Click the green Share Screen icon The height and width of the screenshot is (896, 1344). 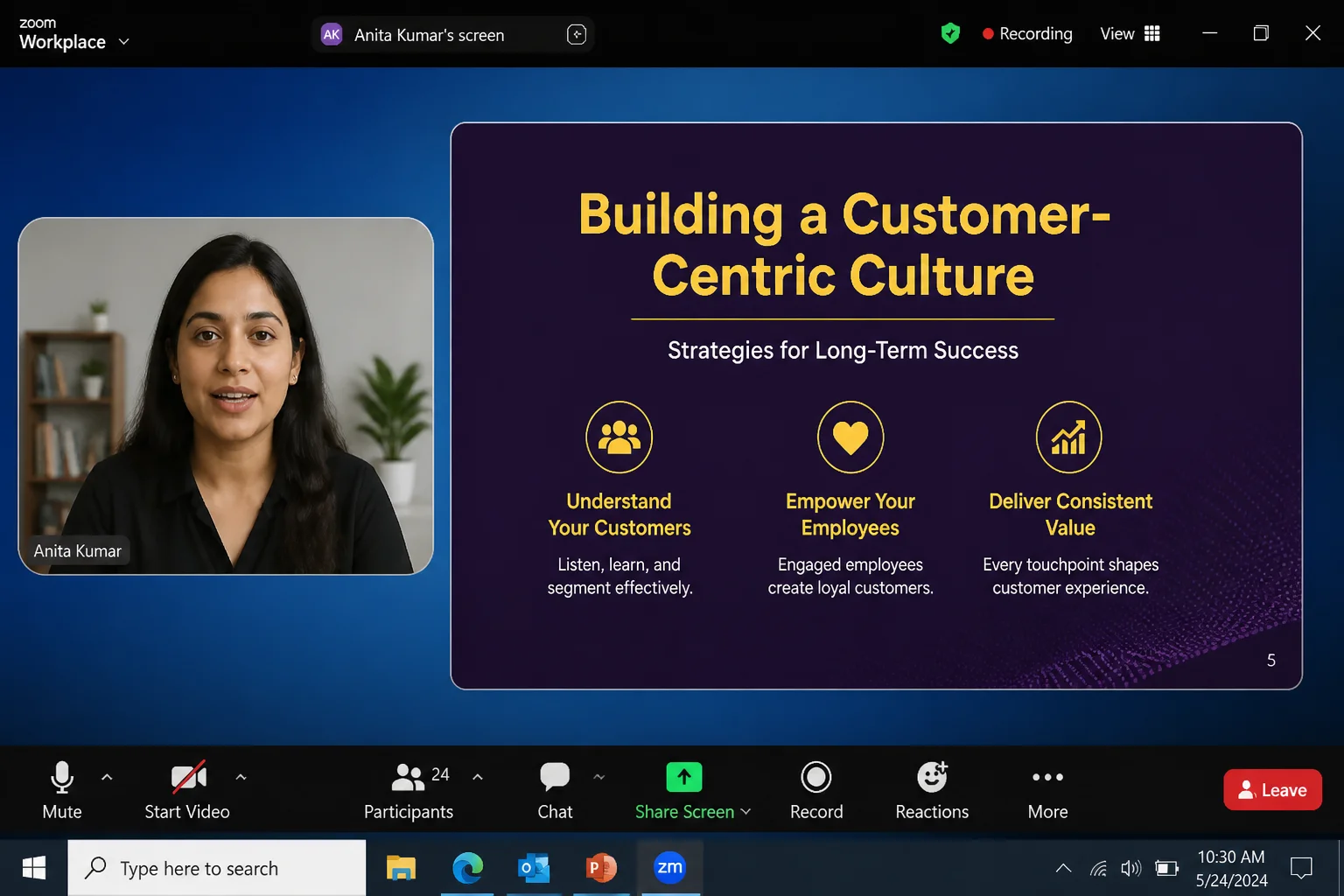(x=684, y=777)
